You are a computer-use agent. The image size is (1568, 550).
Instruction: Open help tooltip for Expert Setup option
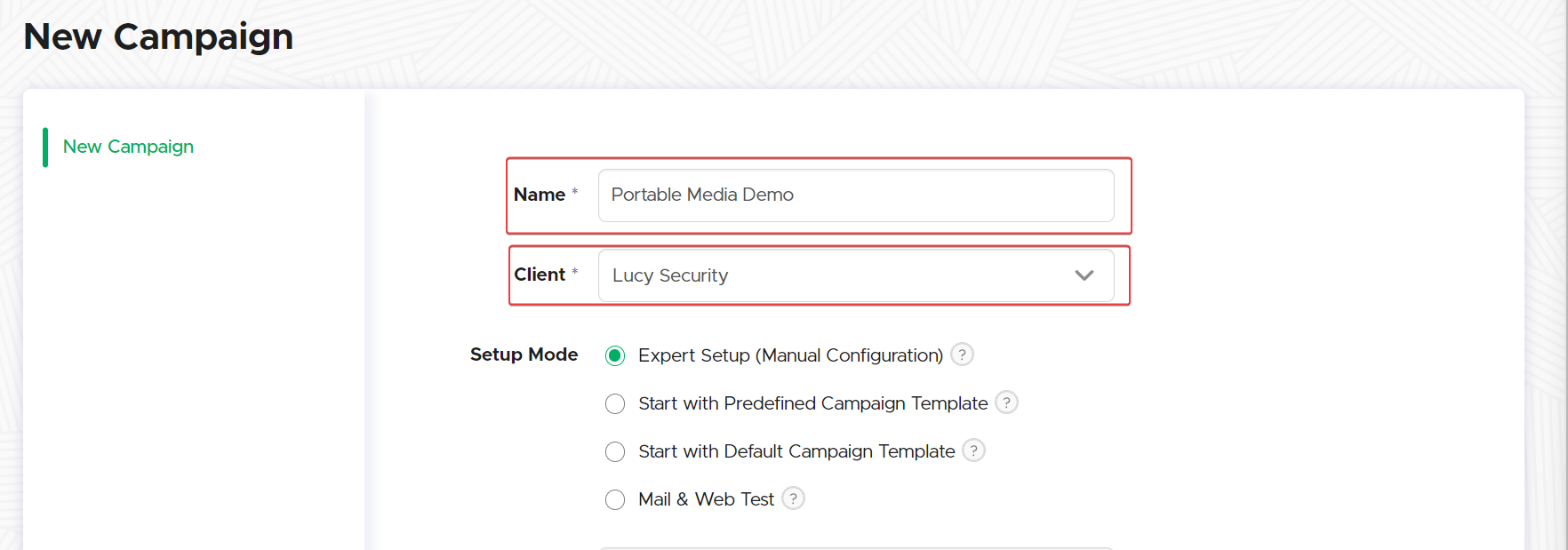(962, 355)
